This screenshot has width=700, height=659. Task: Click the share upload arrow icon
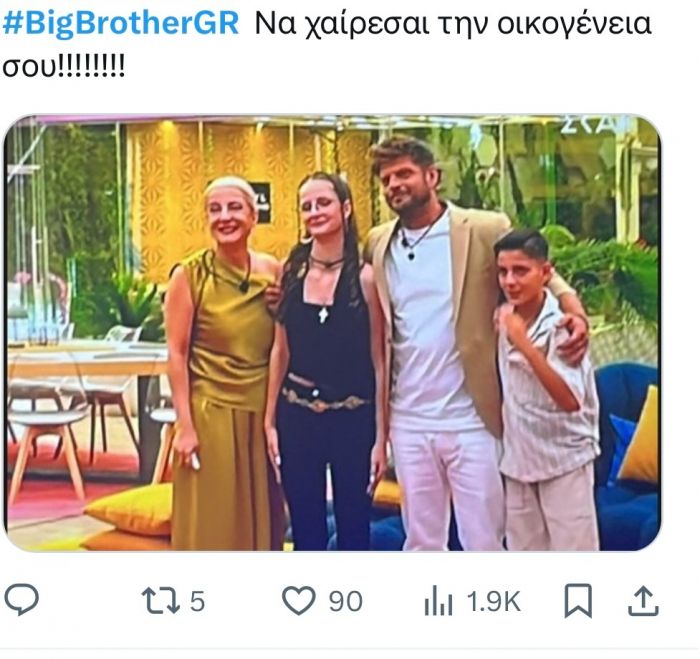643,601
